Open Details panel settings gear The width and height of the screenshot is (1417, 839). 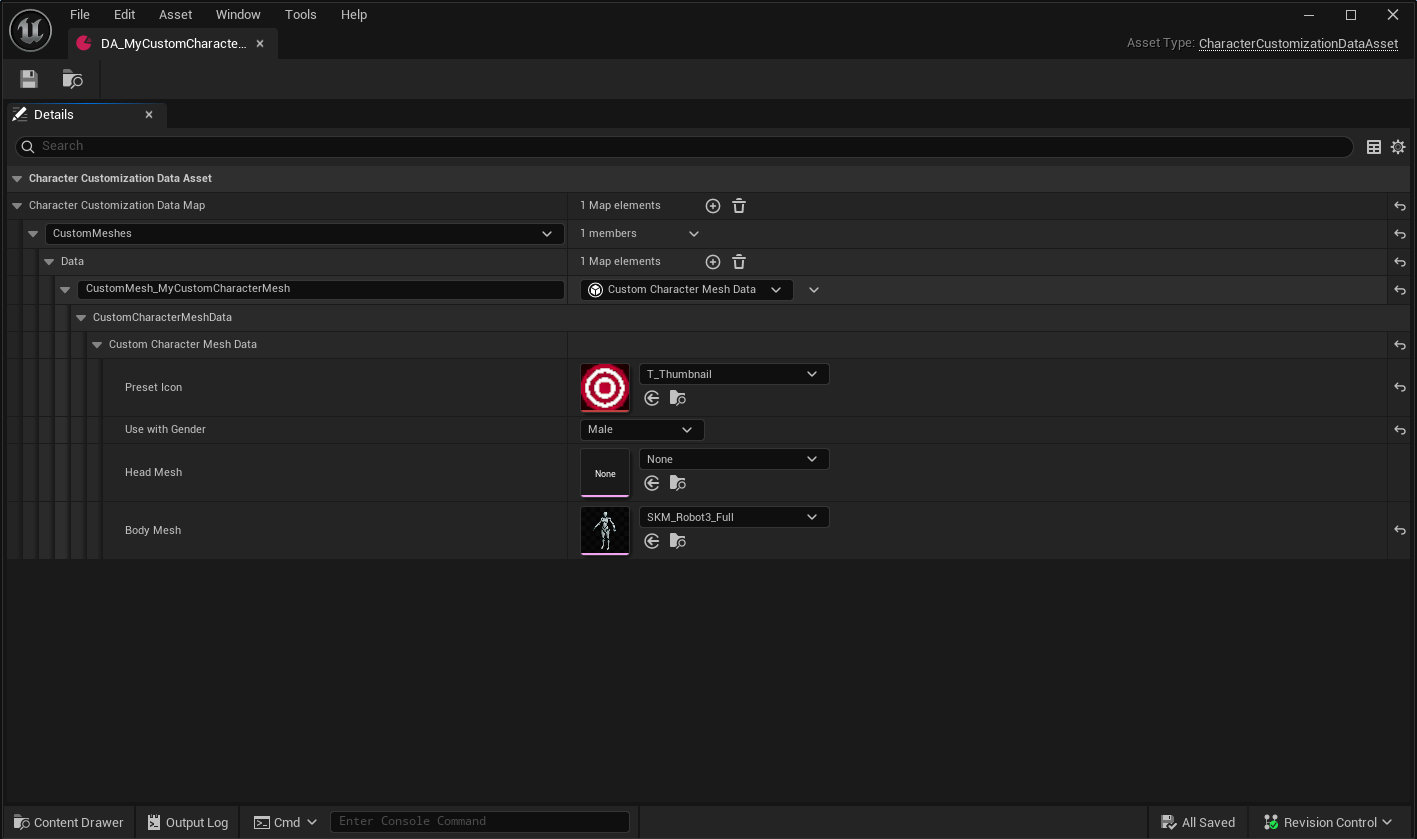pyautogui.click(x=1398, y=147)
